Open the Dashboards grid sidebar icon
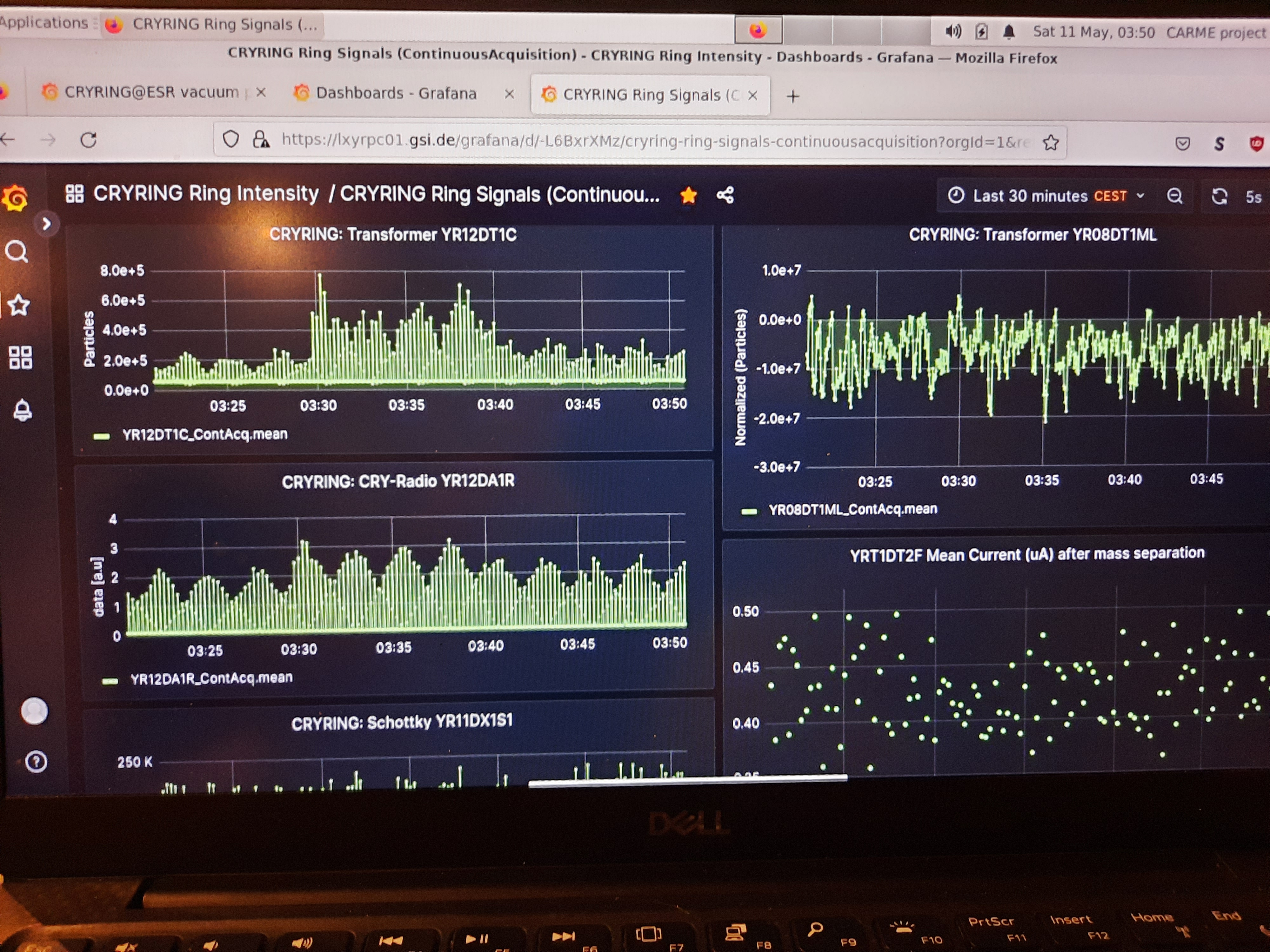 tap(21, 358)
